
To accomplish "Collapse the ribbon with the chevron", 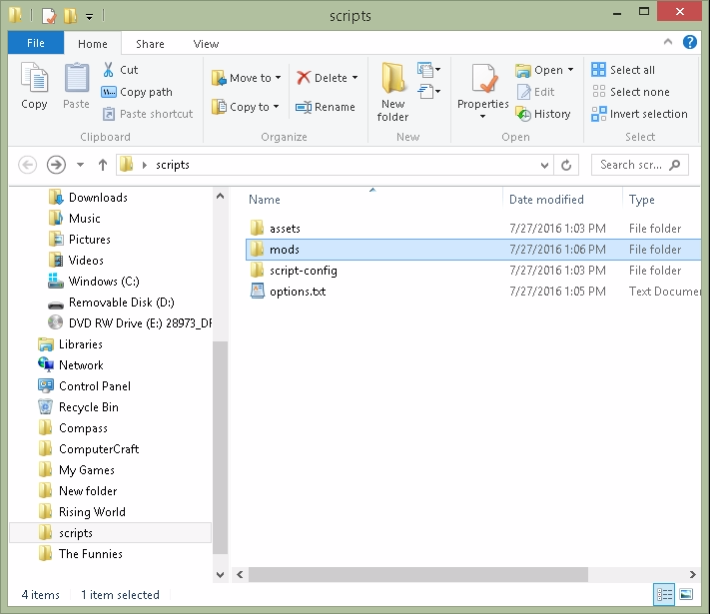I will click(671, 43).
